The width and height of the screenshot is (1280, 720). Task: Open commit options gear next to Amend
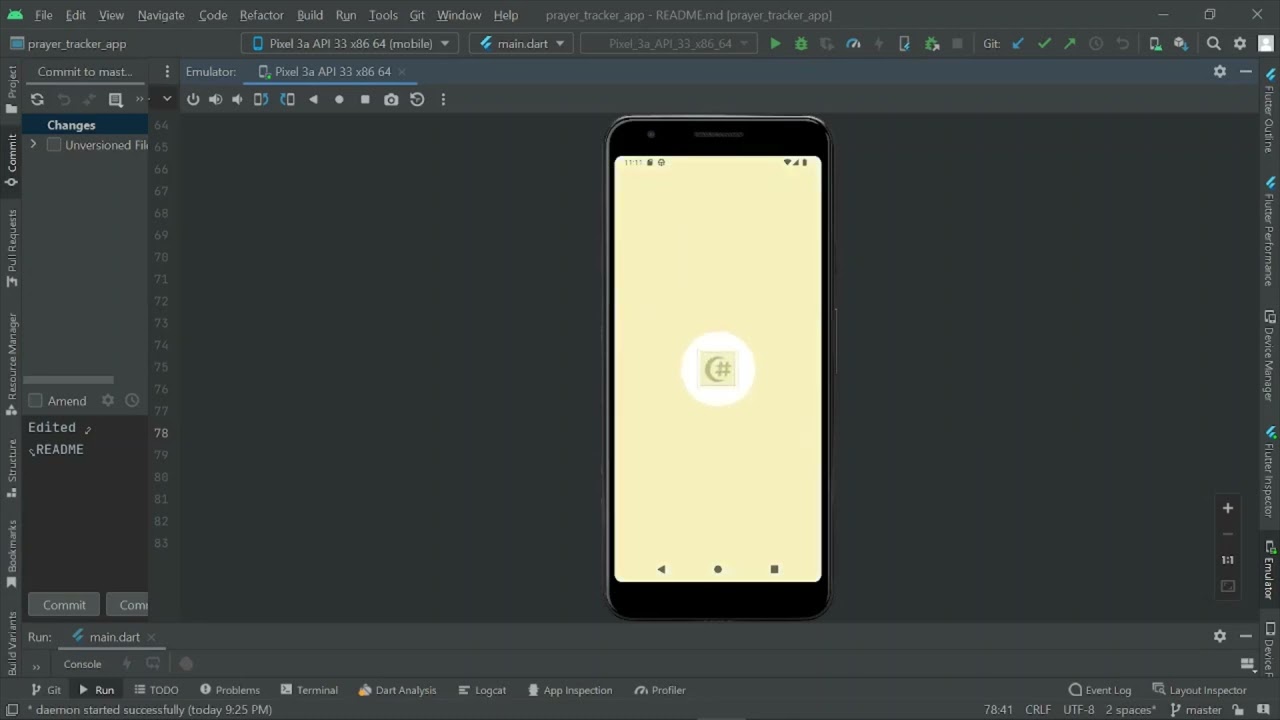pyautogui.click(x=108, y=400)
